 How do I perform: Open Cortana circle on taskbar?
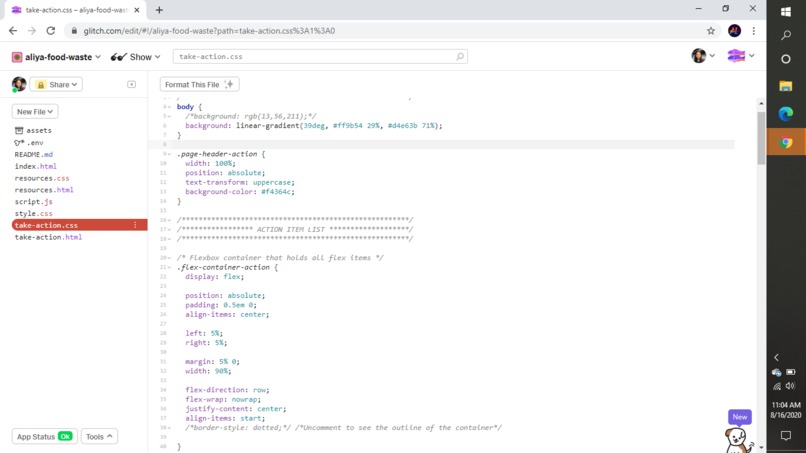pos(786,59)
